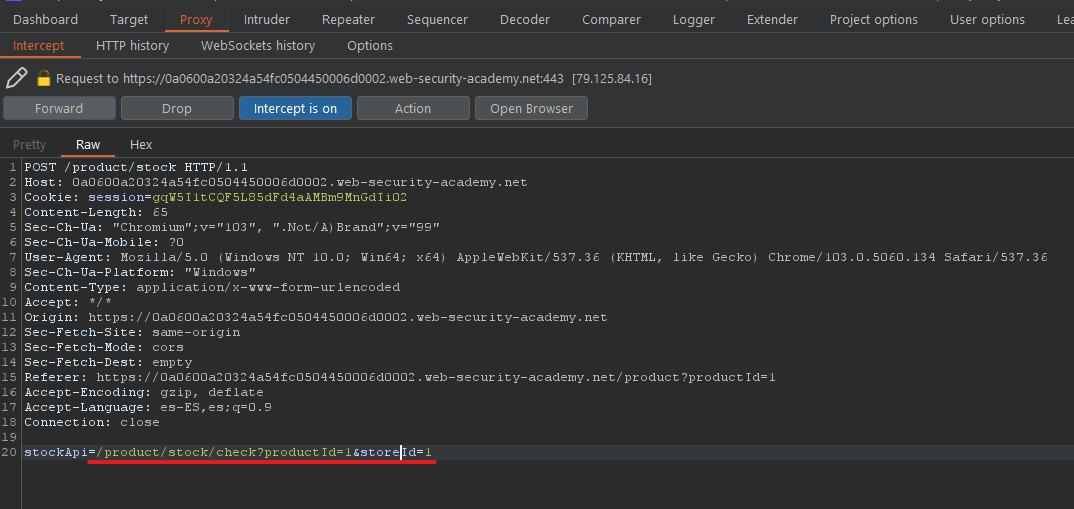Open the Action menu button
1074x509 pixels.
pos(413,108)
